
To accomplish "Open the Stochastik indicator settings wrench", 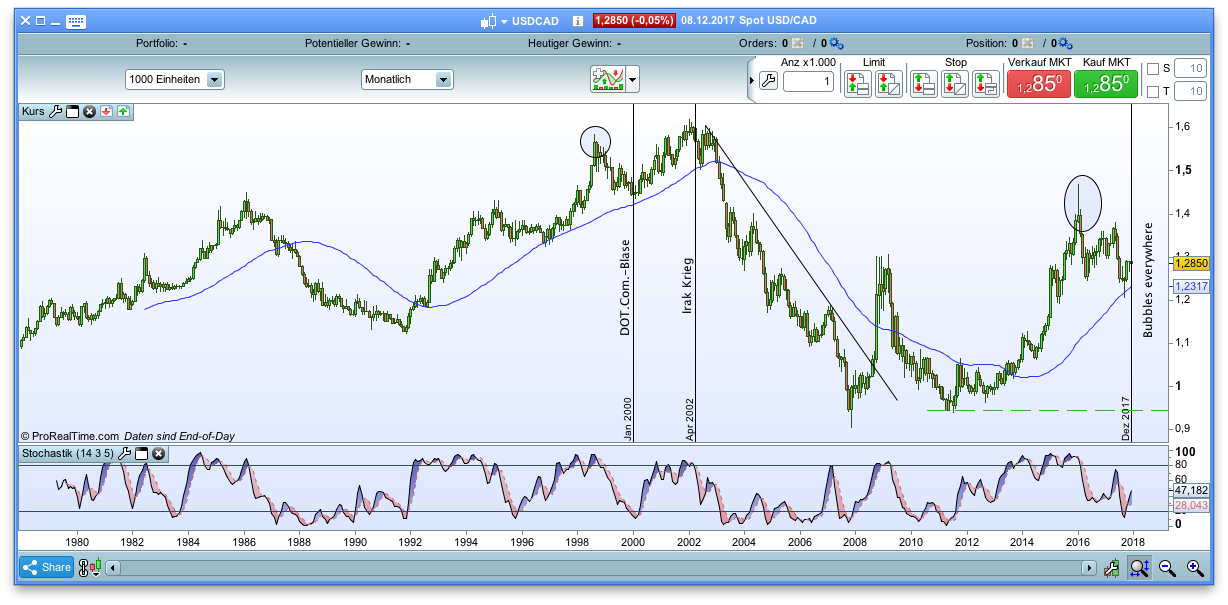I will coord(125,453).
